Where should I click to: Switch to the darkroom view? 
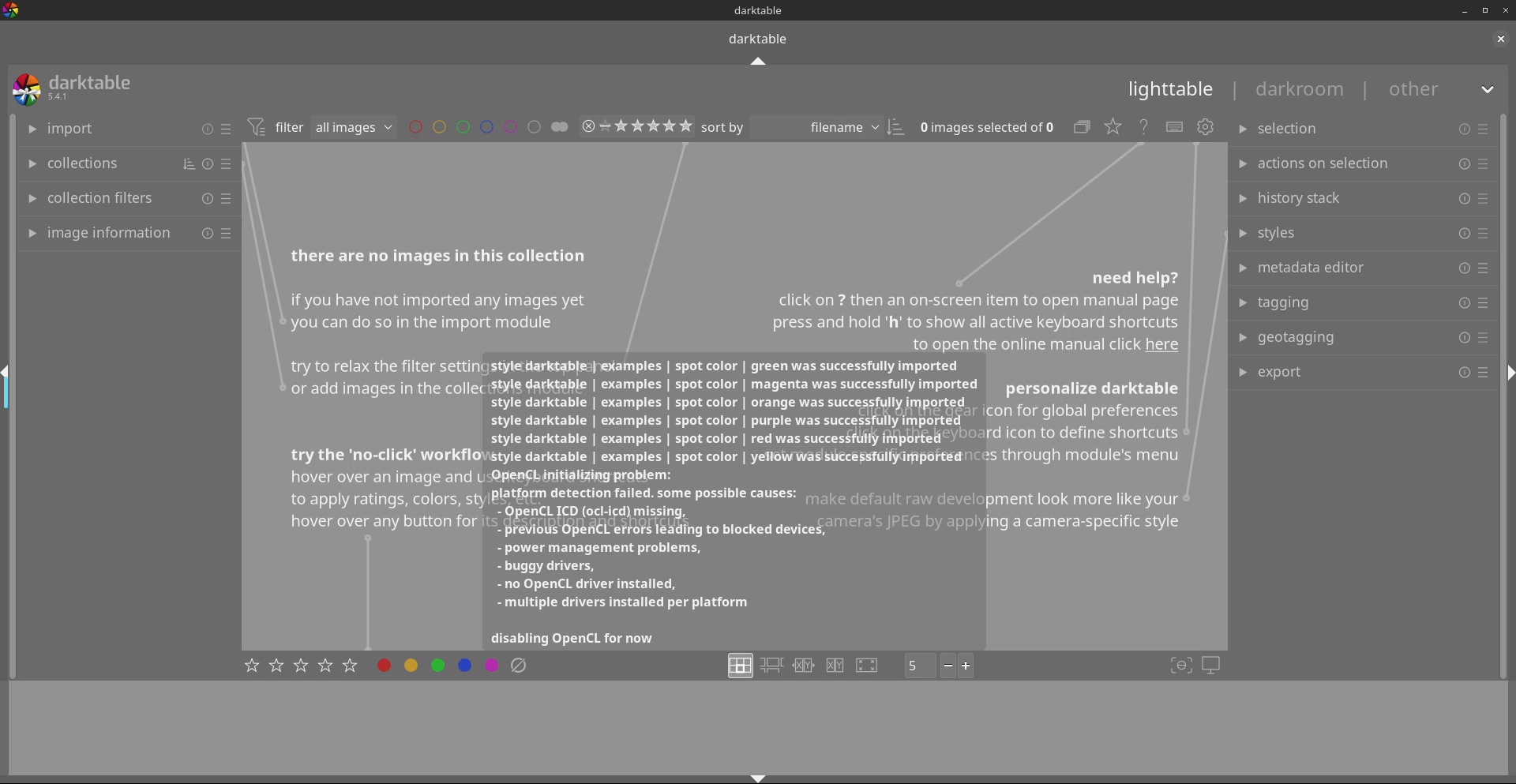pos(1299,89)
